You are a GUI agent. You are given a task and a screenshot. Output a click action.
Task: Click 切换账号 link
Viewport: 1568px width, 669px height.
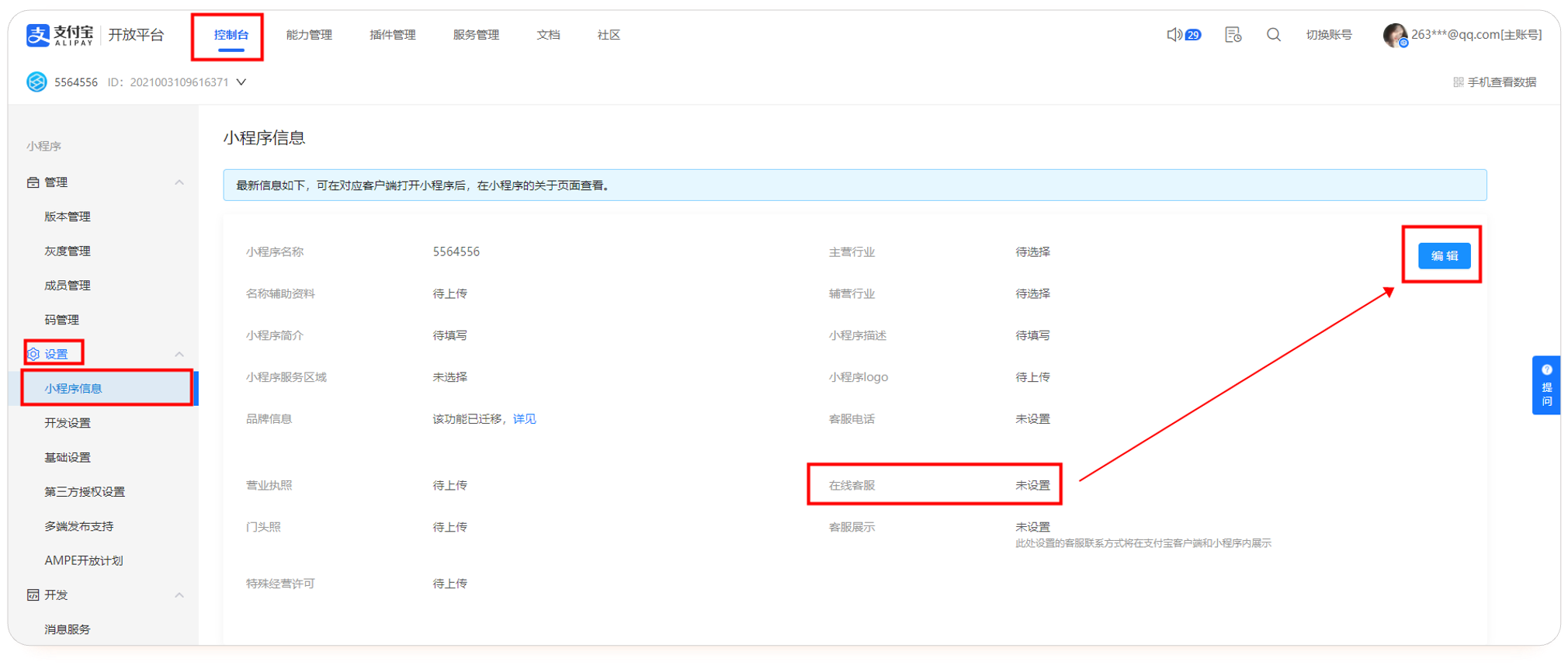tap(1329, 35)
